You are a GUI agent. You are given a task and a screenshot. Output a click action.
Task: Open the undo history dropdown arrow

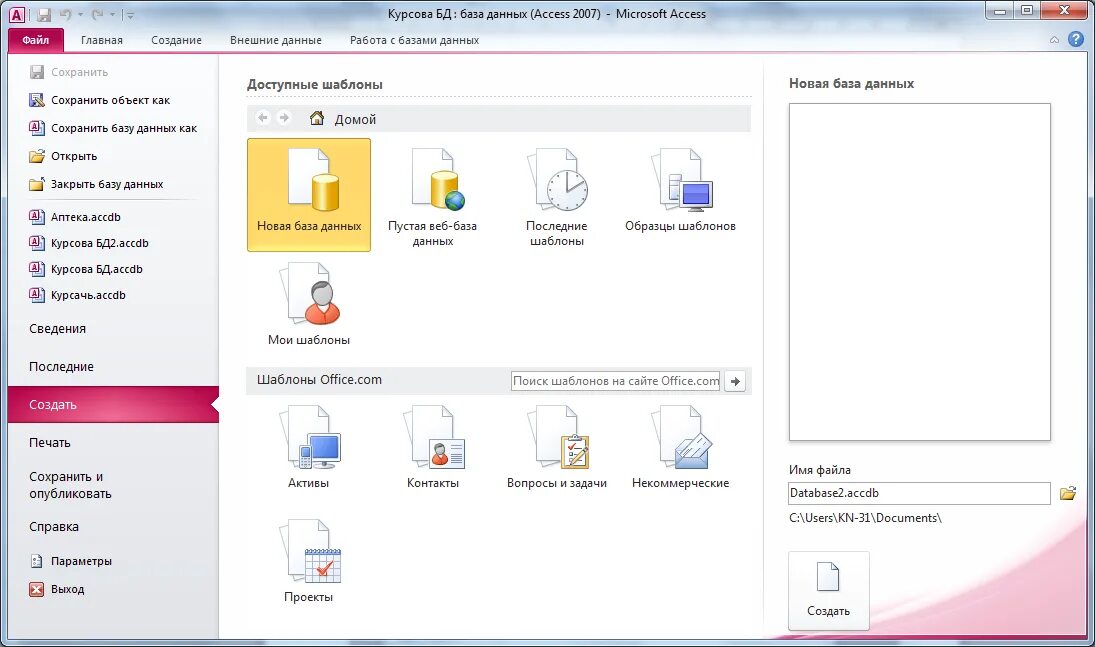pos(80,14)
